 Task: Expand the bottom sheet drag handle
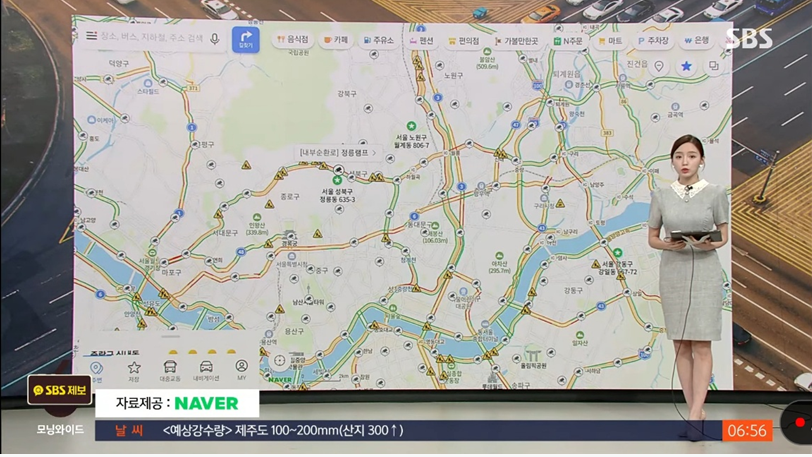tap(170, 337)
